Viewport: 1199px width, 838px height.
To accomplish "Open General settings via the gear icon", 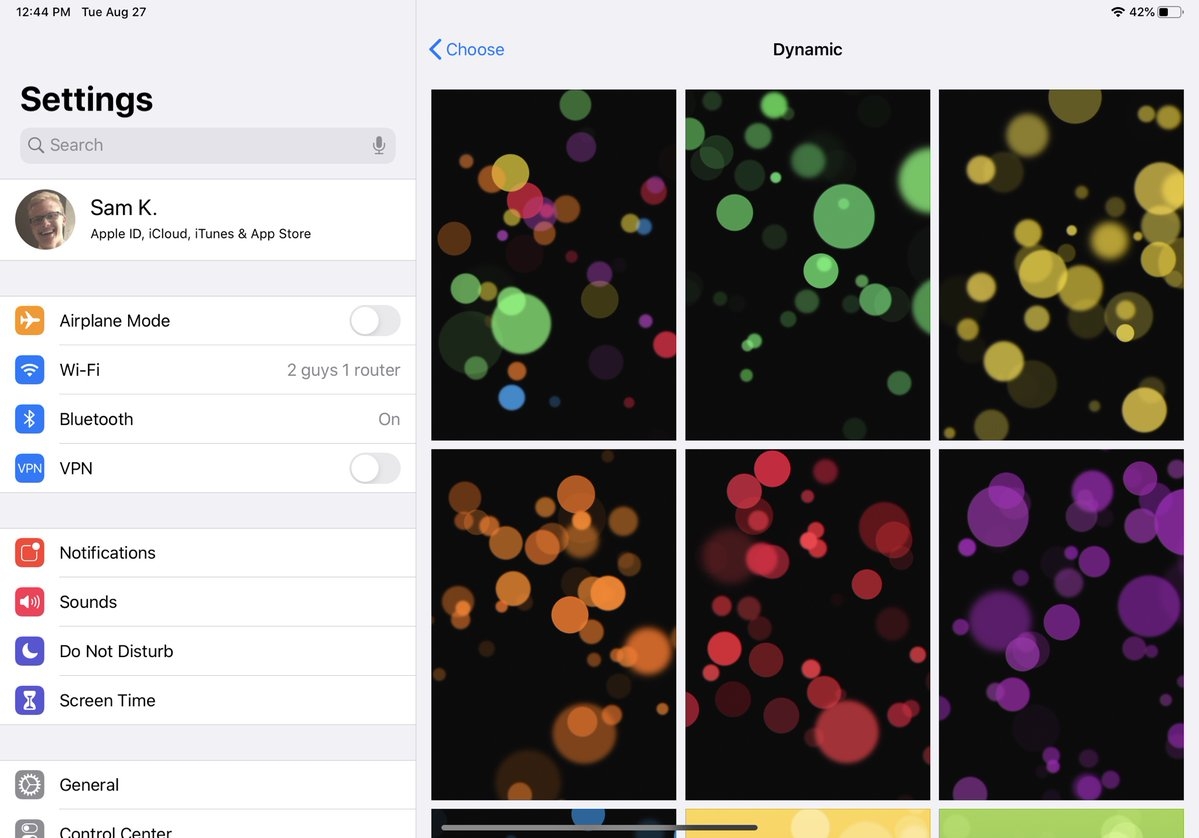I will (29, 784).
